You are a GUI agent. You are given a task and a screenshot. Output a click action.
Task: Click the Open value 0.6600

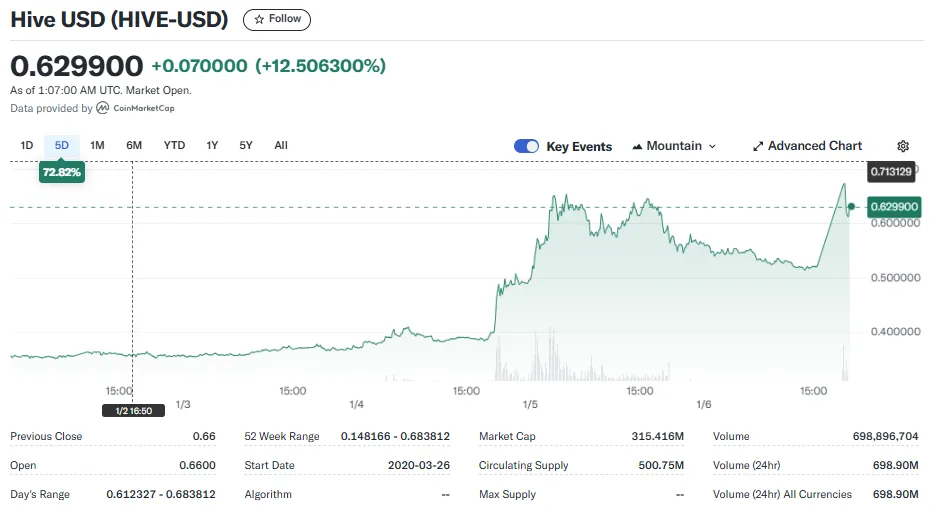(197, 465)
